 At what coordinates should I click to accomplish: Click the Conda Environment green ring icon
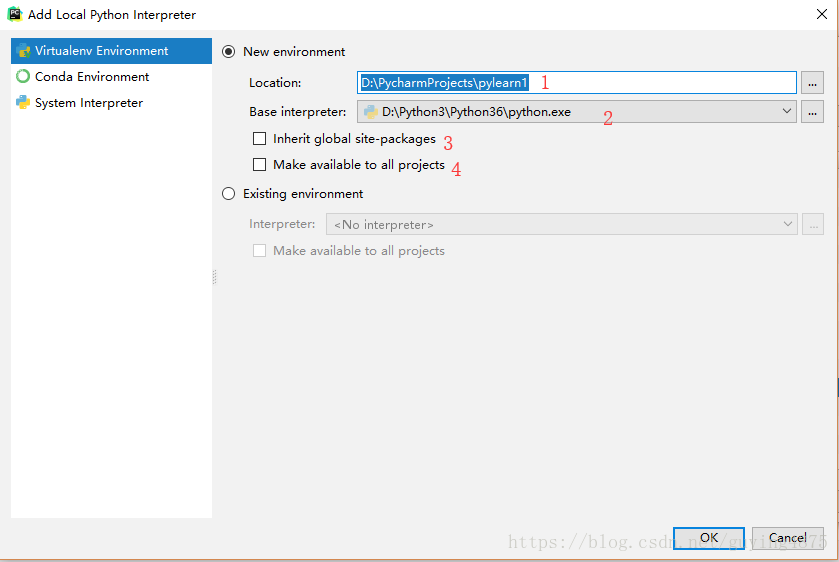click(x=23, y=77)
